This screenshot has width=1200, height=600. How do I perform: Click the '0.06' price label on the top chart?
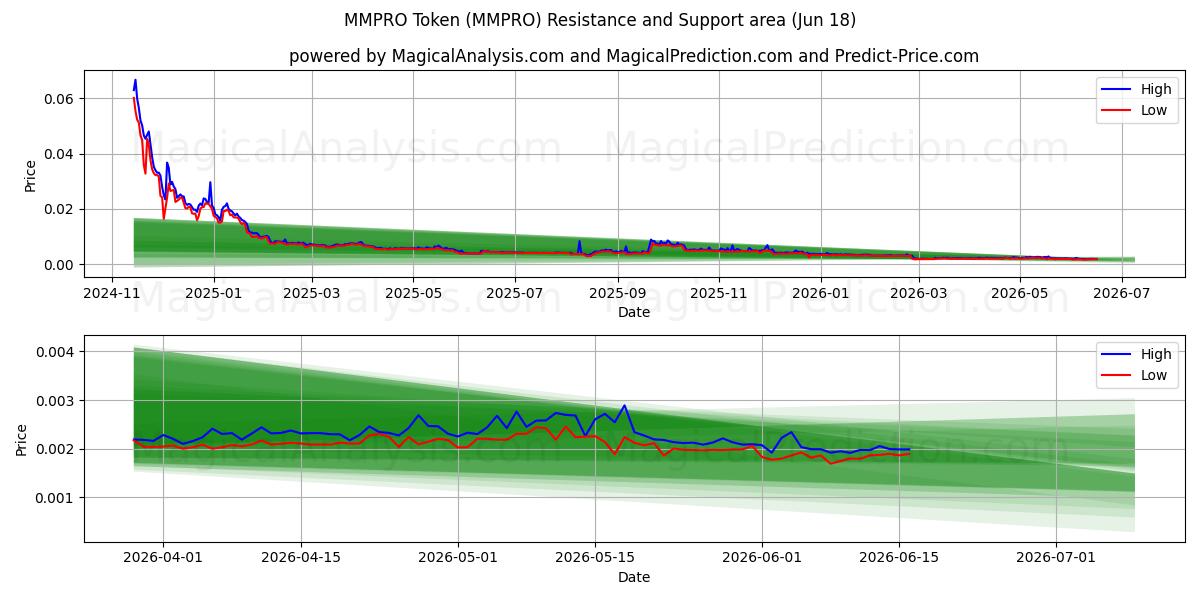[x=58, y=99]
